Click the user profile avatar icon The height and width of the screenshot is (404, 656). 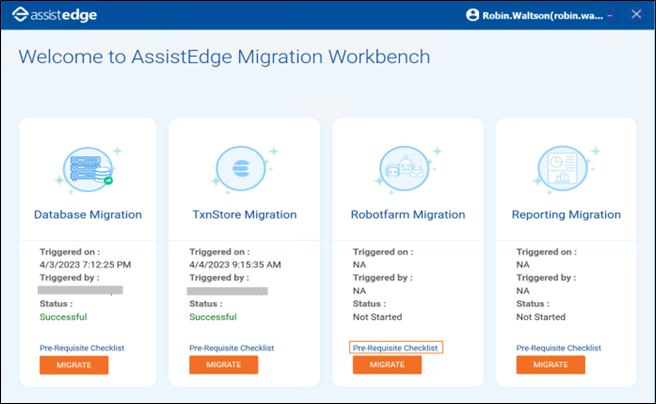pos(472,15)
